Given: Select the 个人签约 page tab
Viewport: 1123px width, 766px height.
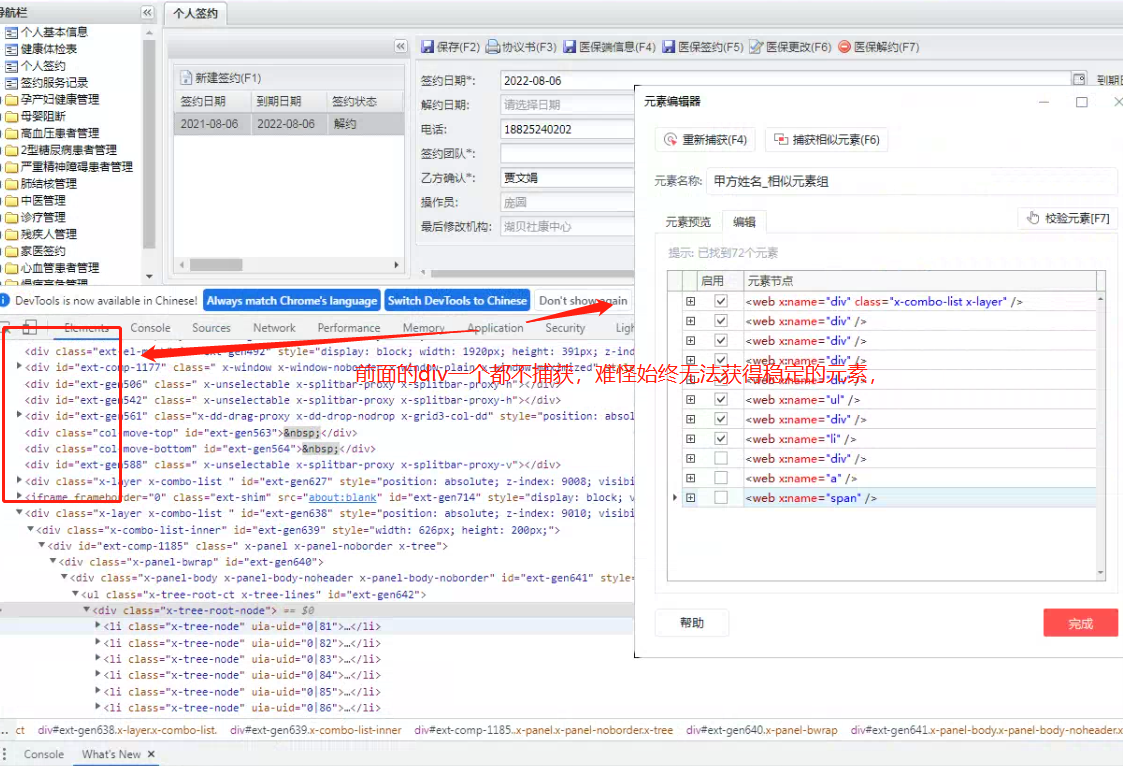Looking at the screenshot, I should click(x=196, y=13).
